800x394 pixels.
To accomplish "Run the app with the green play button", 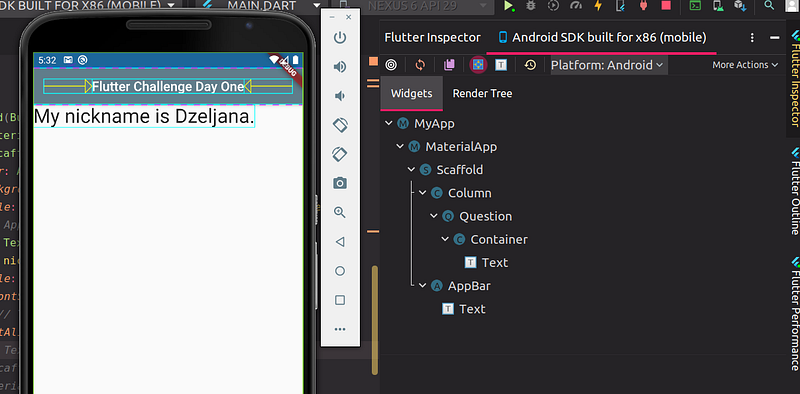I will [x=508, y=6].
